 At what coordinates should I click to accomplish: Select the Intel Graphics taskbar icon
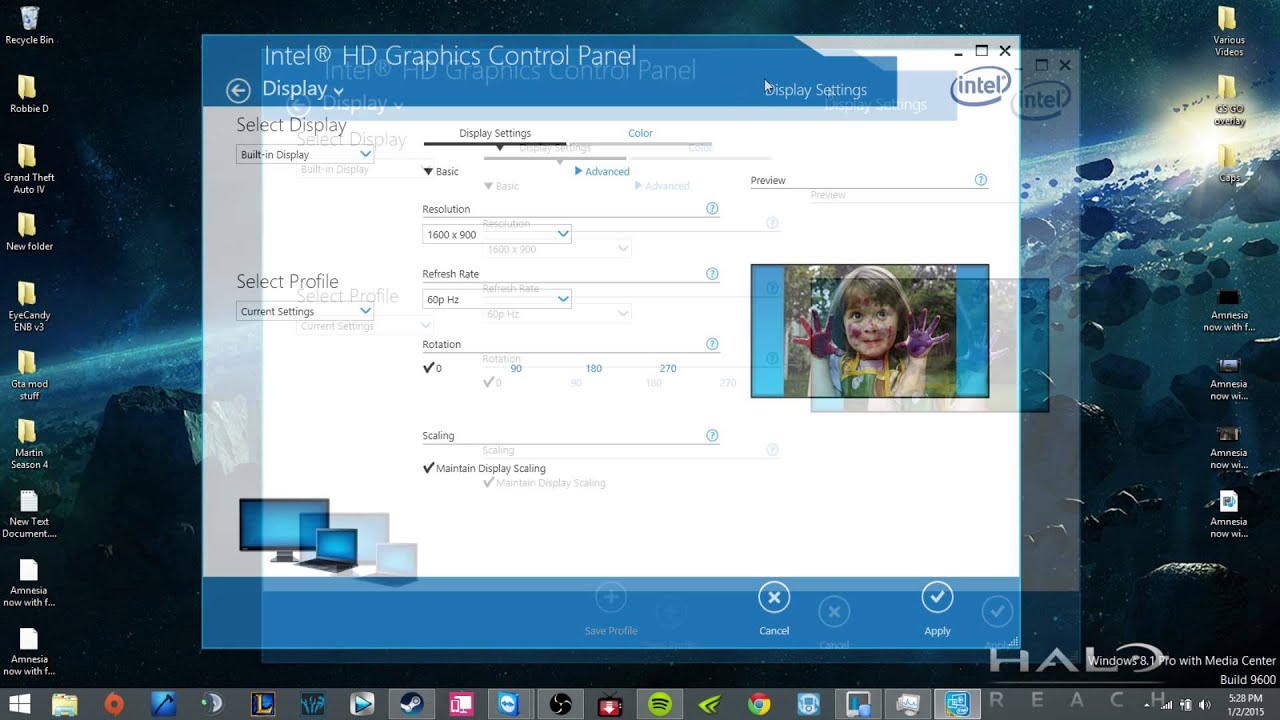pyautogui.click(x=957, y=704)
